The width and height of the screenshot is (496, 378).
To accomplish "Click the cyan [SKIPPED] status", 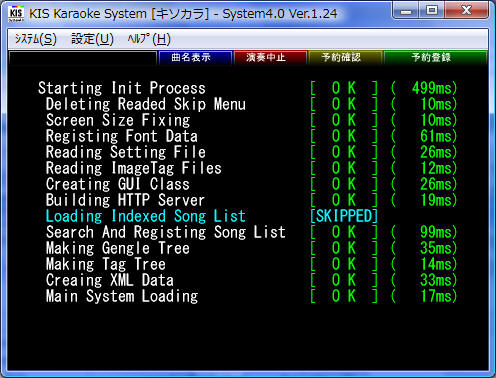I will point(344,216).
